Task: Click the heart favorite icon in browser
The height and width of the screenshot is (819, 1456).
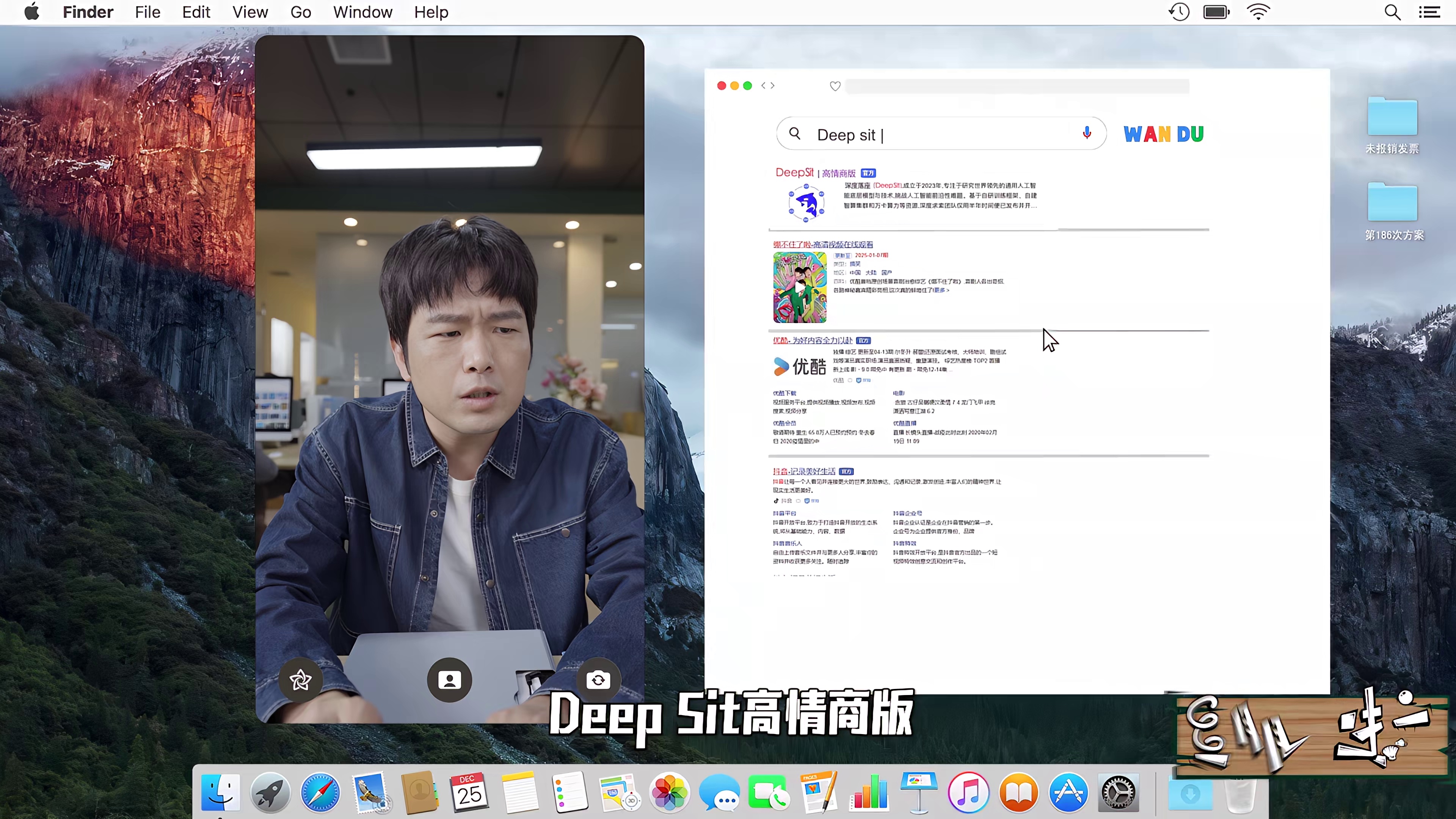Action: coord(835,86)
